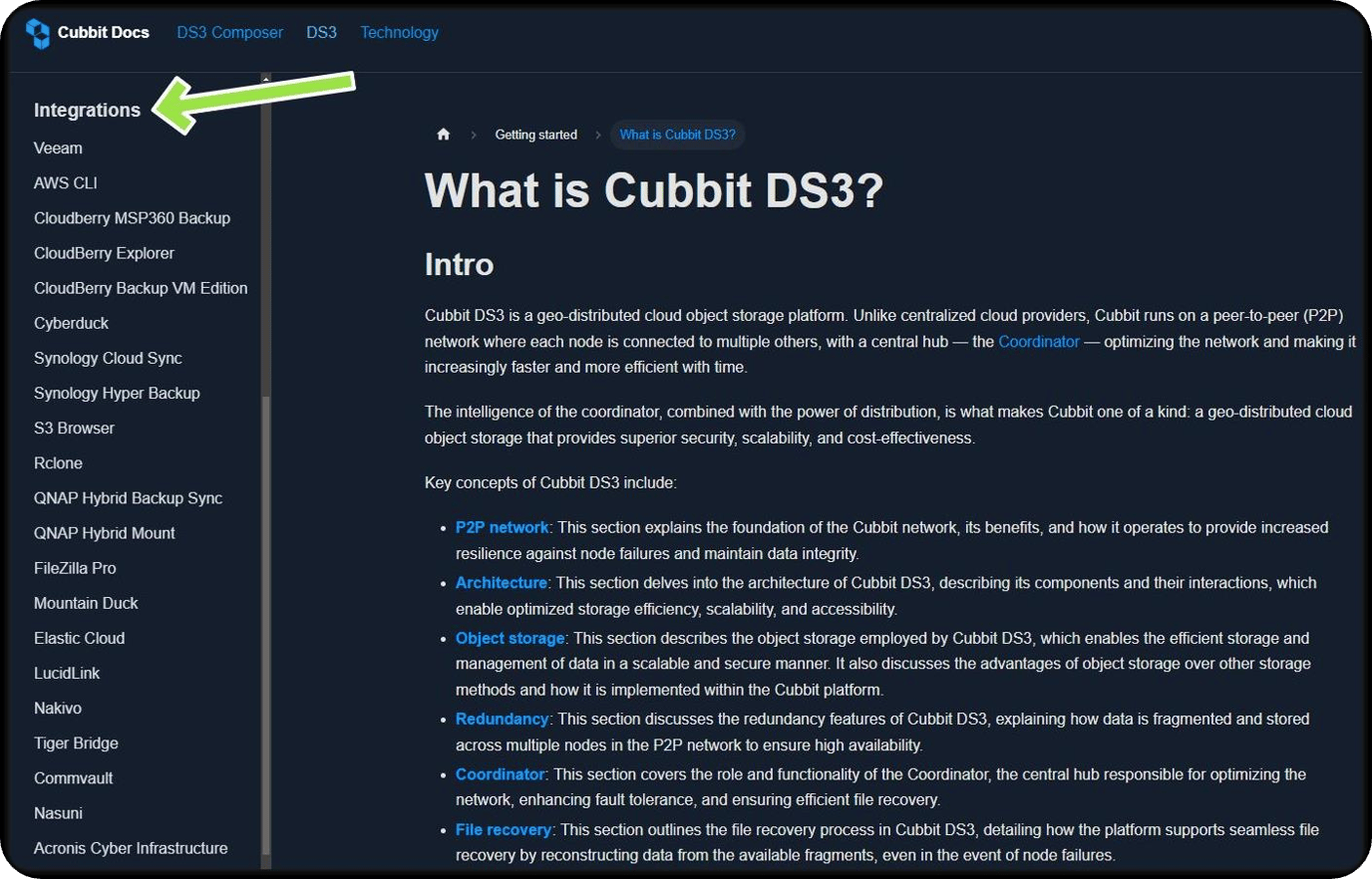Open the home breadcrumb icon
Image resolution: width=1372 pixels, height=879 pixels.
[x=443, y=134]
